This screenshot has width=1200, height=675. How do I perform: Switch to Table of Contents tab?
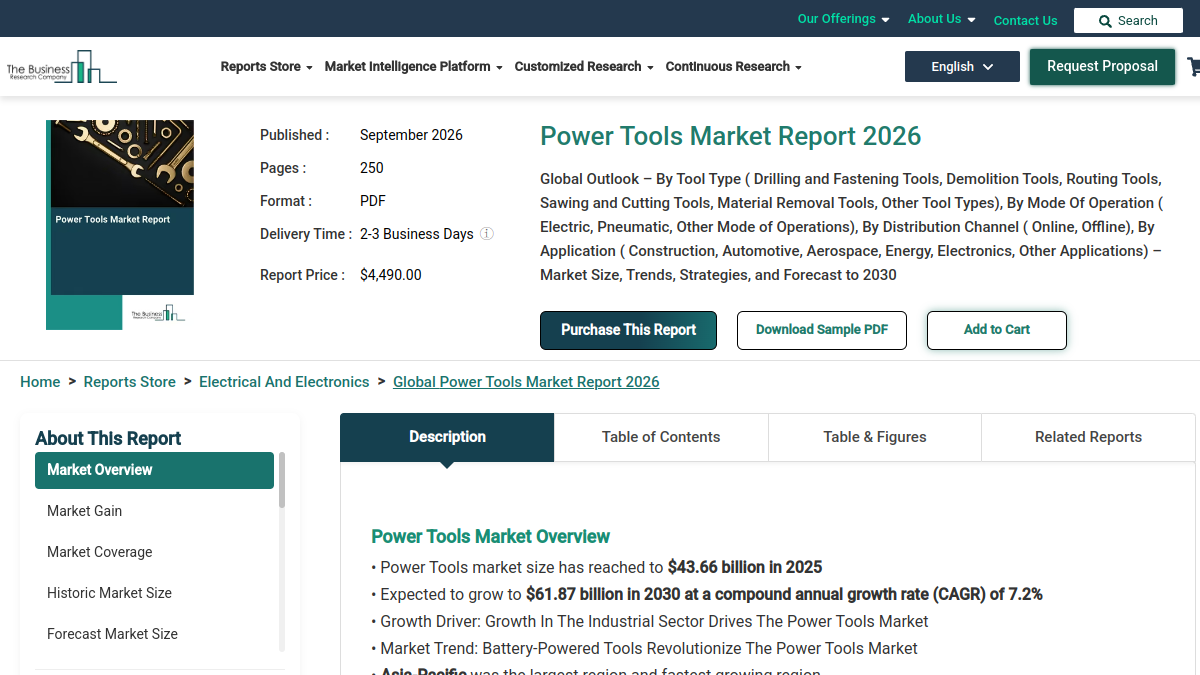pyautogui.click(x=661, y=437)
